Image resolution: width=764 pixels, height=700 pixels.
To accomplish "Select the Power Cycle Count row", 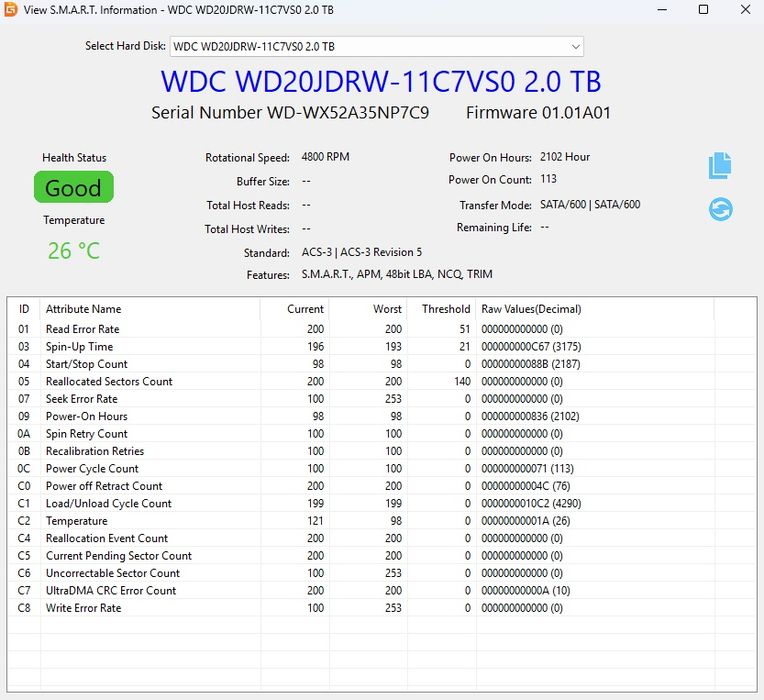I will pos(382,469).
